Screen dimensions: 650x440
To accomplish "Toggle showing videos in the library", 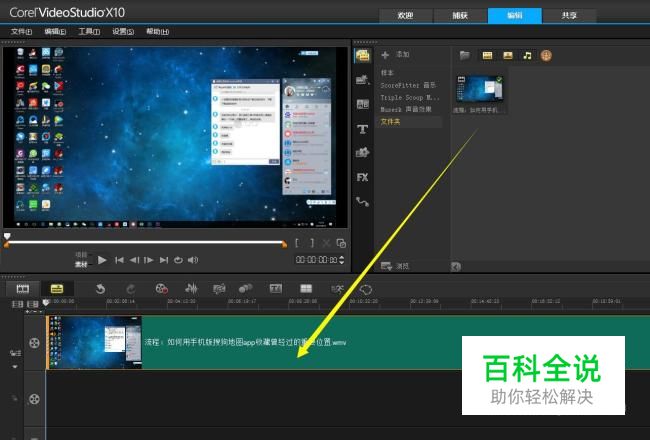I will pyautogui.click(x=488, y=55).
